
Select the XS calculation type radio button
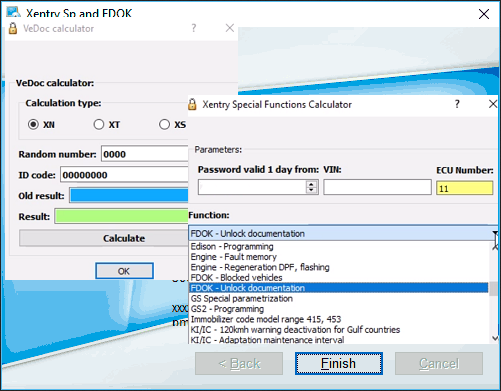[164, 125]
